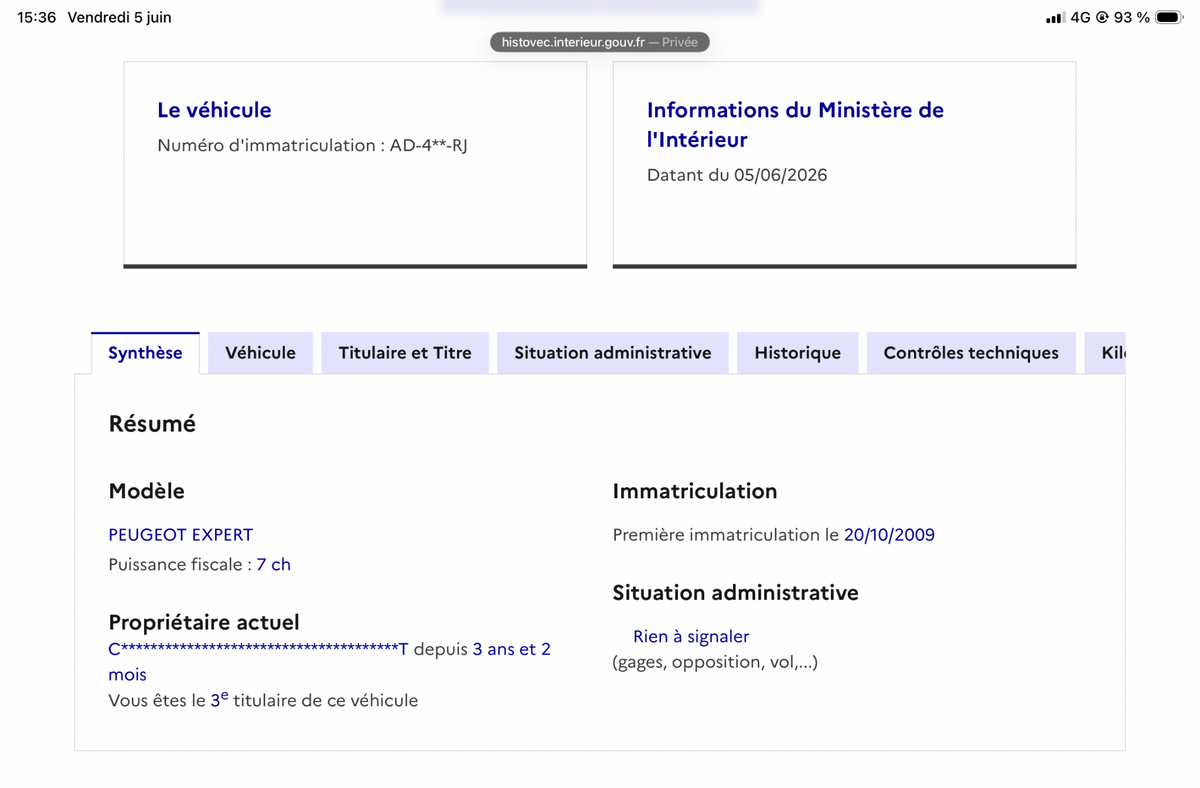This screenshot has height=788, width=1200.
Task: Click the Le véhicule card heading
Action: [x=214, y=110]
